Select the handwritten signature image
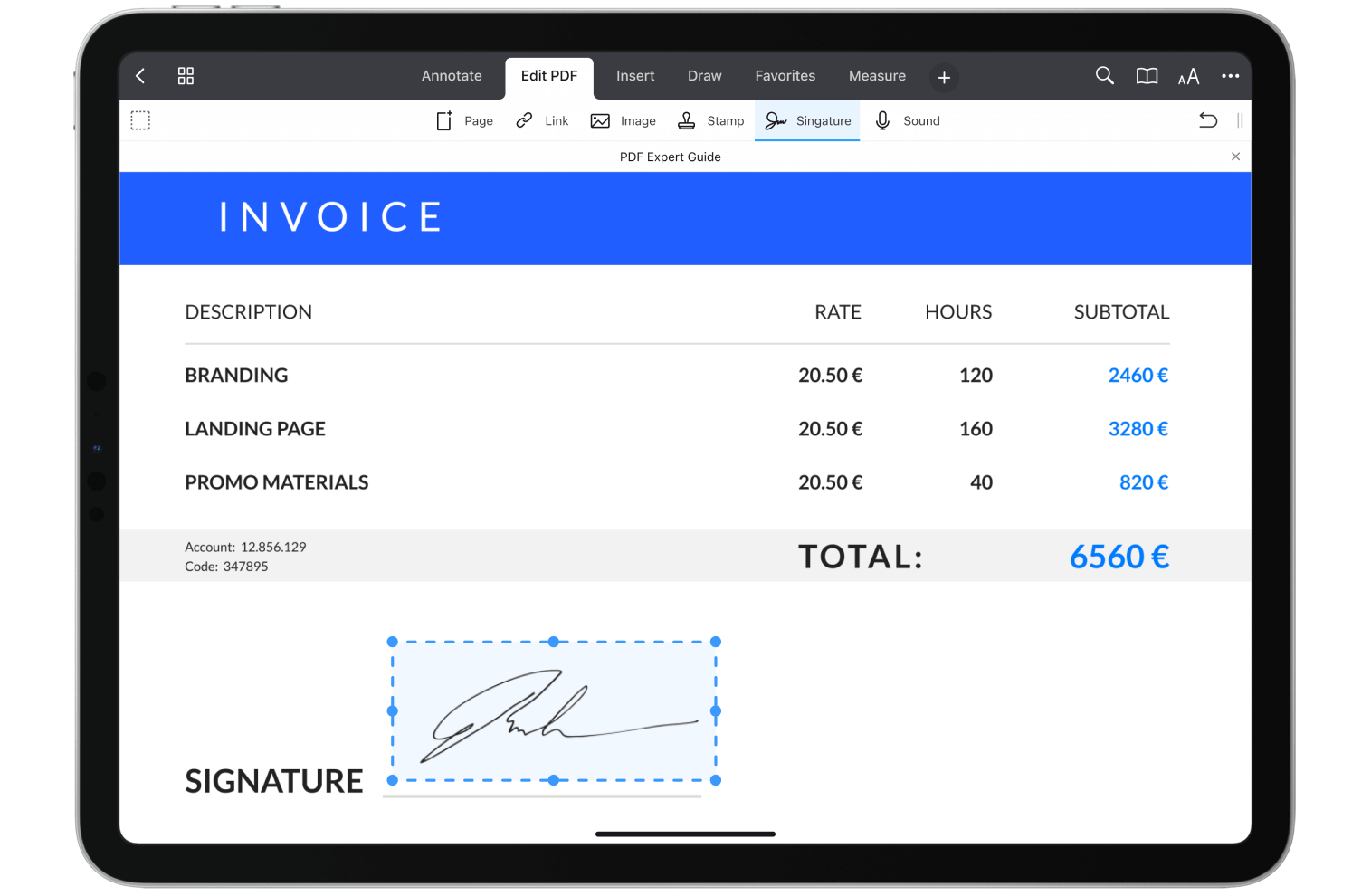Viewport: 1371px width, 896px height. tap(558, 715)
